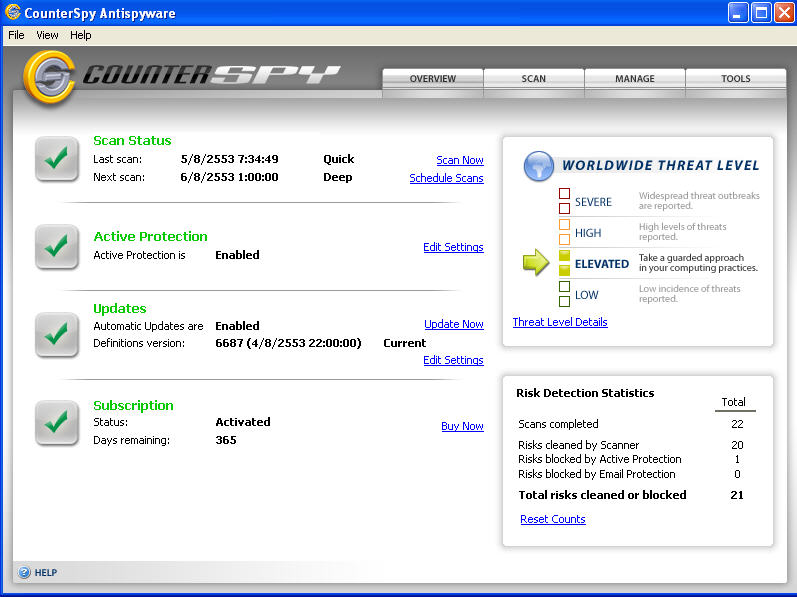Click the title bar CounterSpy app icon
This screenshot has height=597, width=797.
13,12
